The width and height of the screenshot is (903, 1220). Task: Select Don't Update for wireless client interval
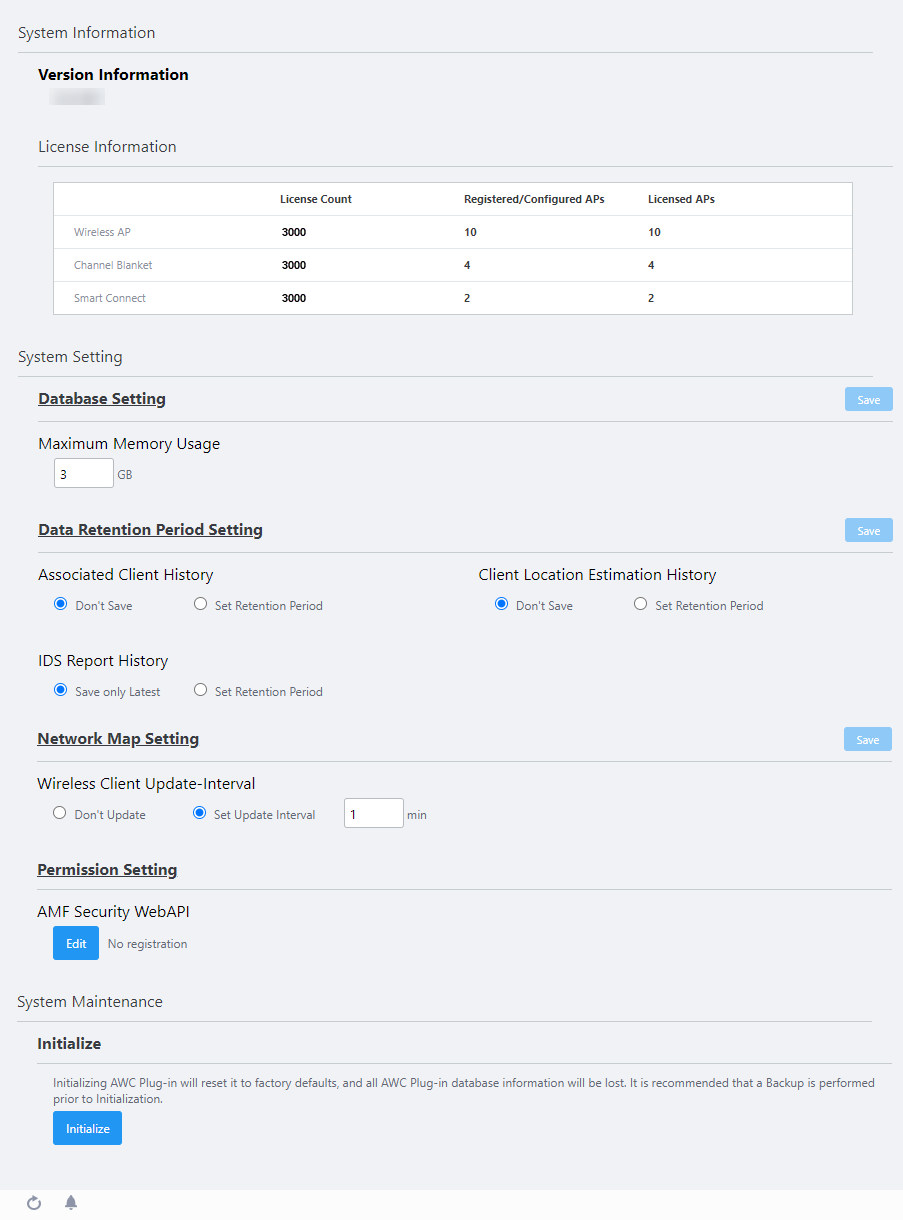tap(60, 814)
